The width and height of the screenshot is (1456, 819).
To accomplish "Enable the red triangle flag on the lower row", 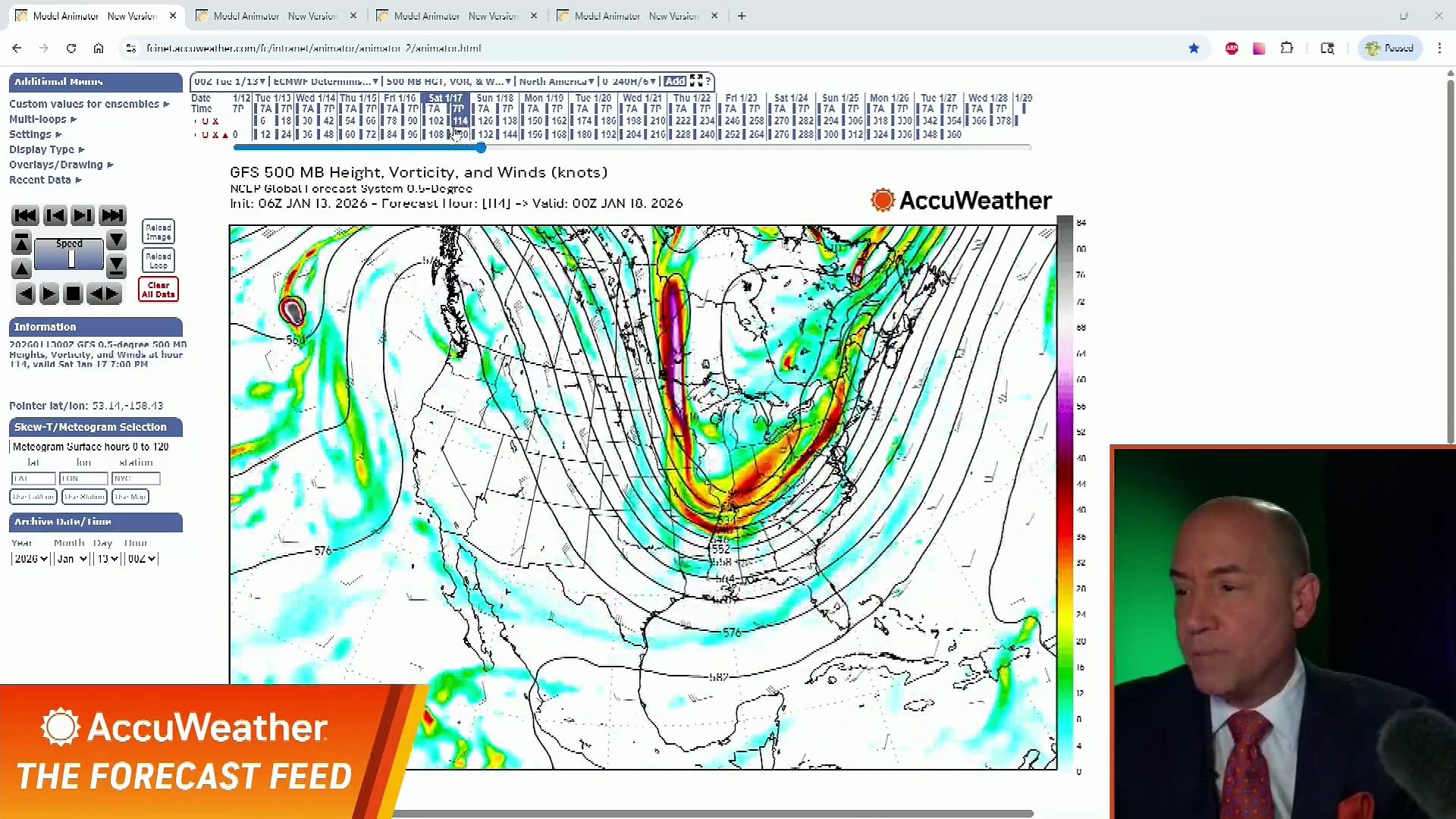I will (x=225, y=134).
